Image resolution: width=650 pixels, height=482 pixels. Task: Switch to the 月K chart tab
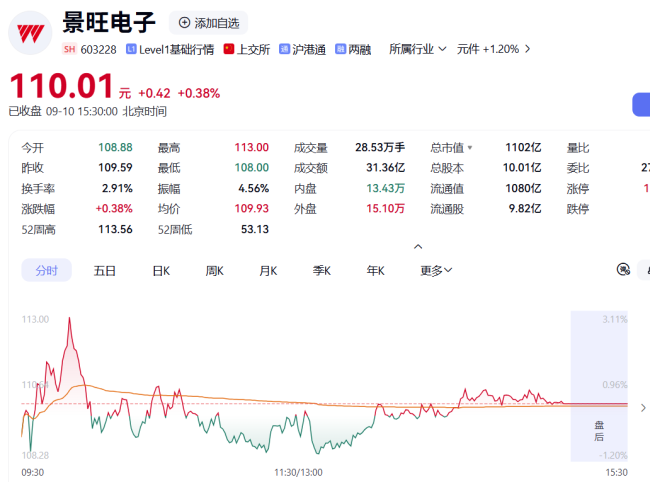(268, 271)
